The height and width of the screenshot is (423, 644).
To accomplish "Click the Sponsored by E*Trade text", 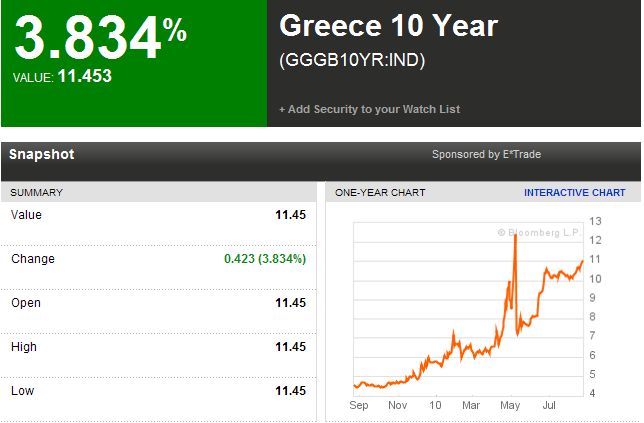I will pyautogui.click(x=486, y=154).
